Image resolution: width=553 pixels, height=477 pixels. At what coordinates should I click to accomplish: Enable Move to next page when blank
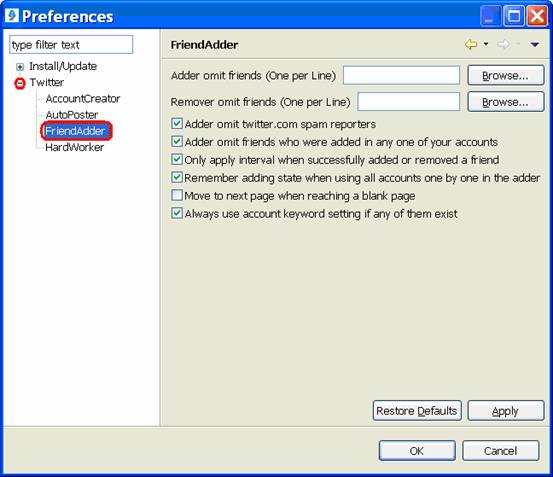(177, 195)
